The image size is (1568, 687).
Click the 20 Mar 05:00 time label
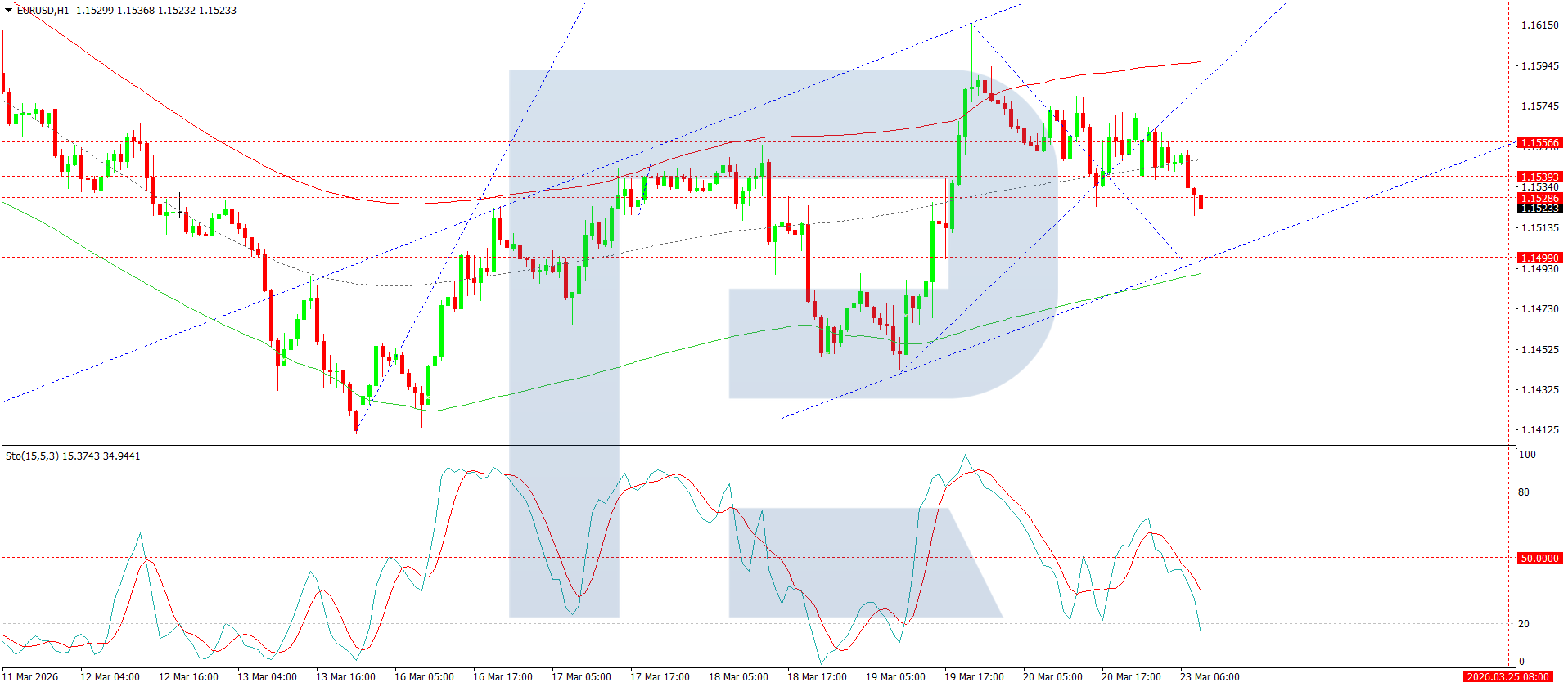(1052, 677)
